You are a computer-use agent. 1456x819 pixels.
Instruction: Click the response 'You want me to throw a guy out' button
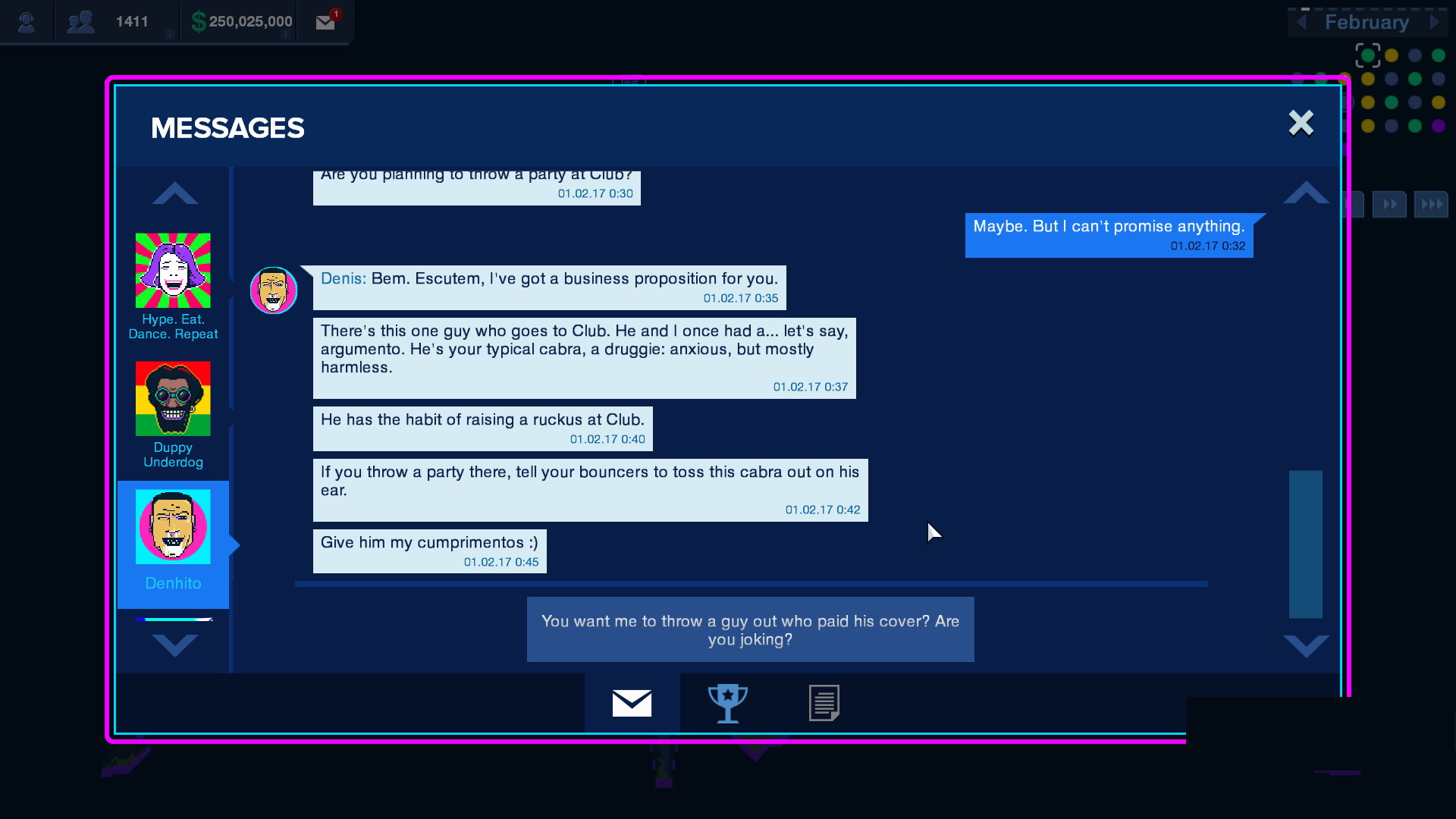[749, 629]
